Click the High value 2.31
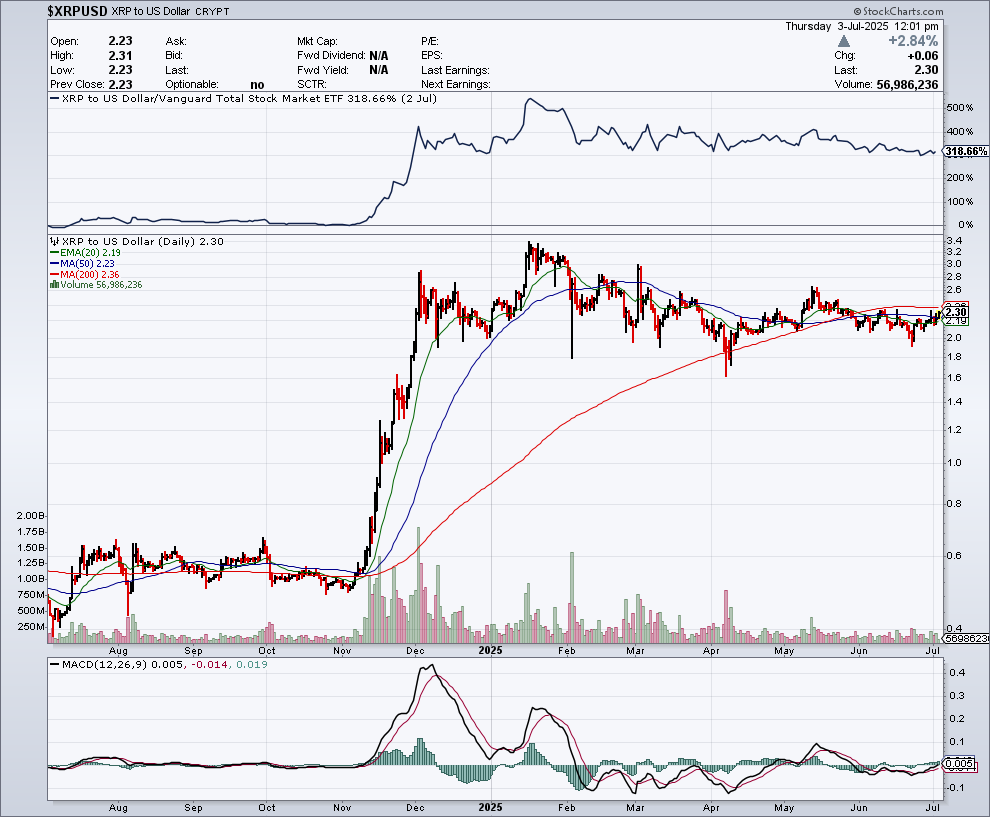This screenshot has height=817, width=990. 120,56
